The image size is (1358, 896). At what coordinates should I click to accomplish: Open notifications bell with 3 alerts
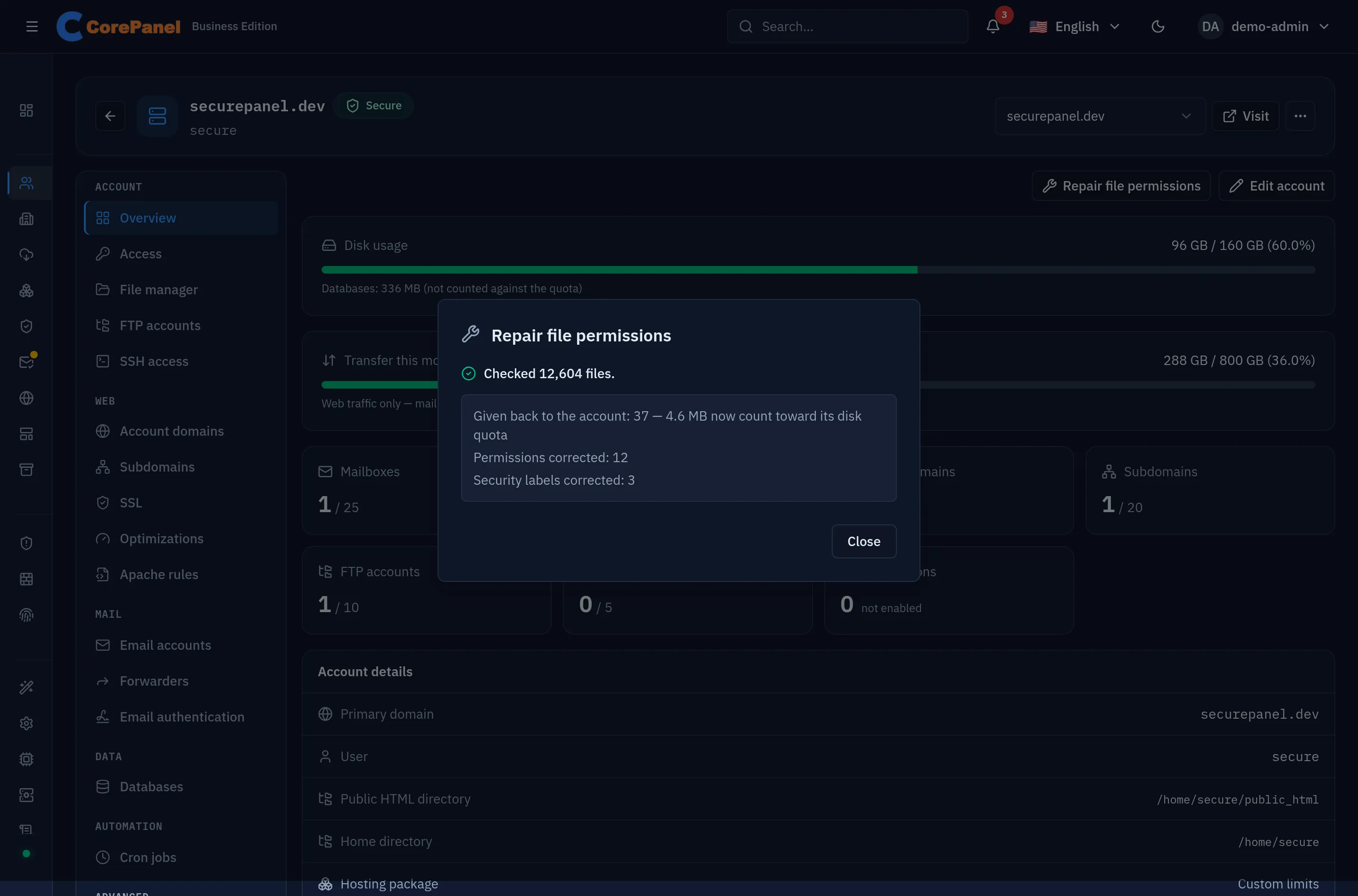[993, 26]
